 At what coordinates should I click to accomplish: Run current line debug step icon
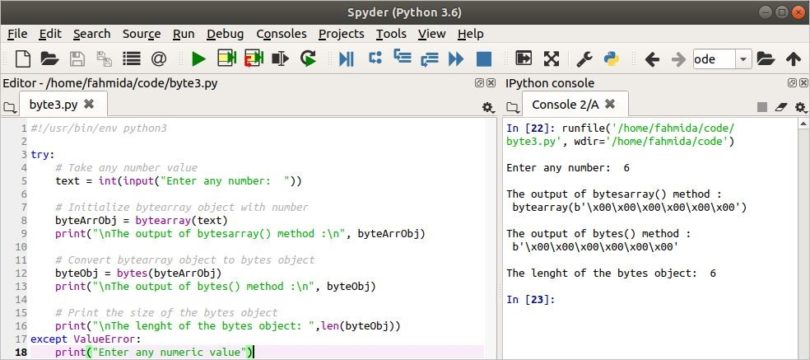pos(375,57)
